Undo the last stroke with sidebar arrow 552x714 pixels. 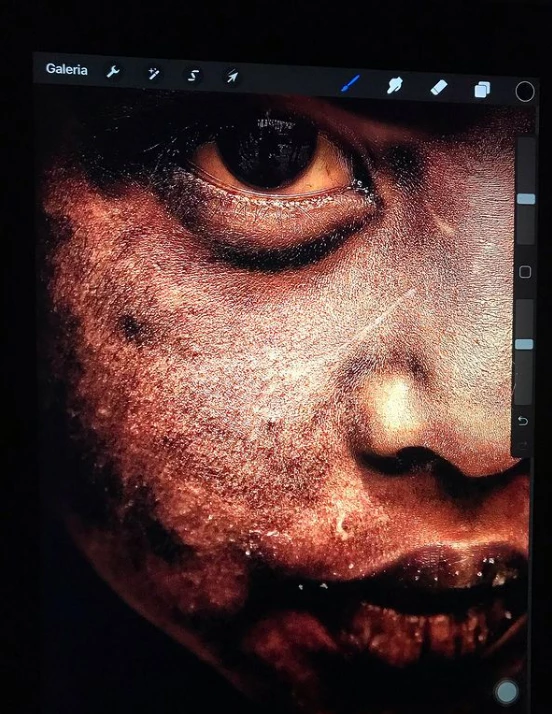pyautogui.click(x=523, y=421)
